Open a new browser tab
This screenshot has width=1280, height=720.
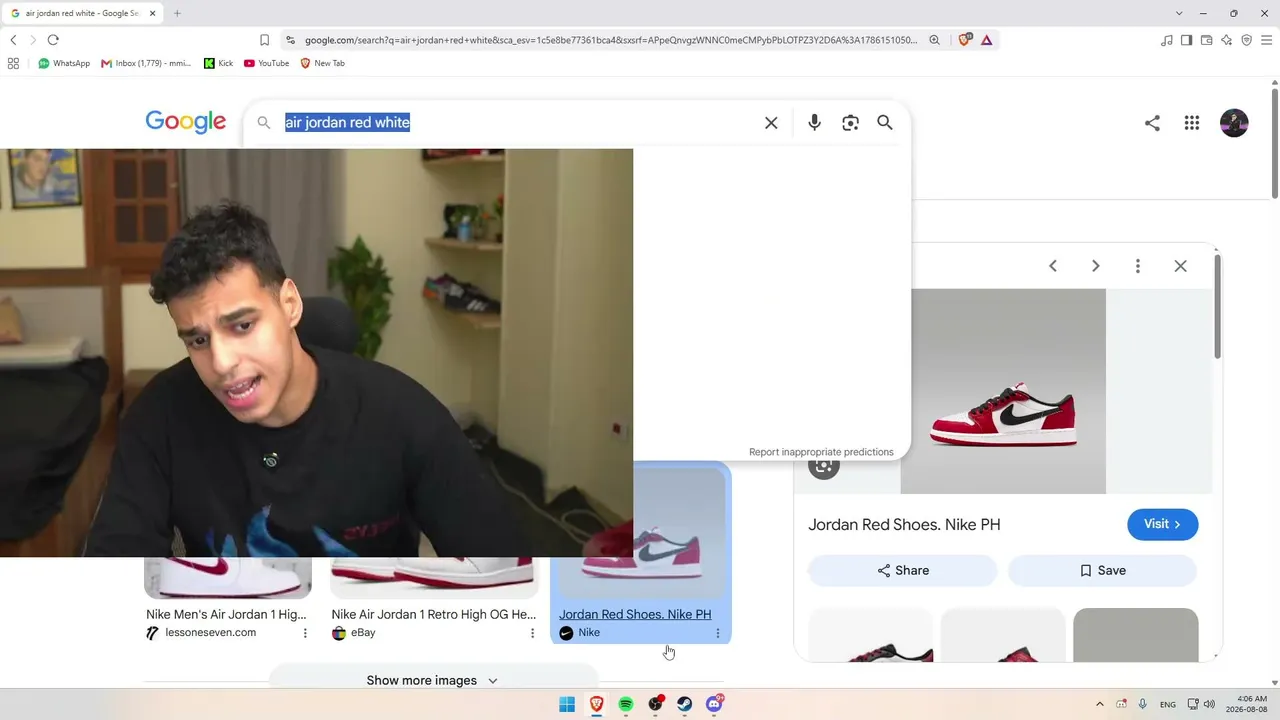177,13
